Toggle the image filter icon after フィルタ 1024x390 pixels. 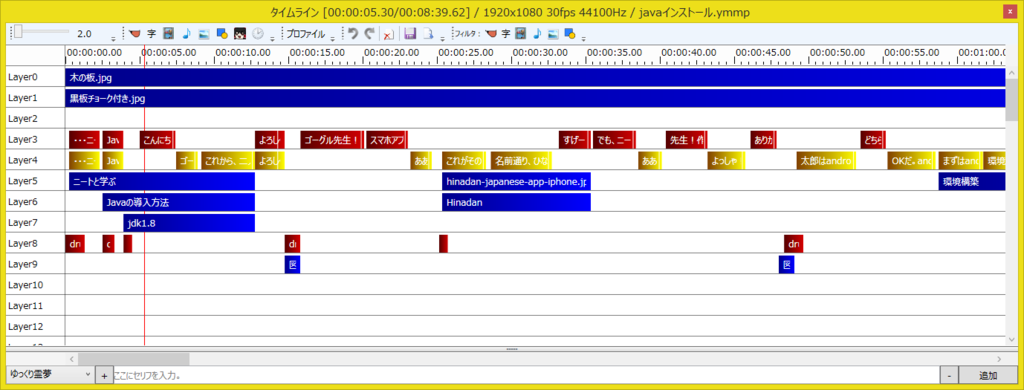(x=553, y=33)
